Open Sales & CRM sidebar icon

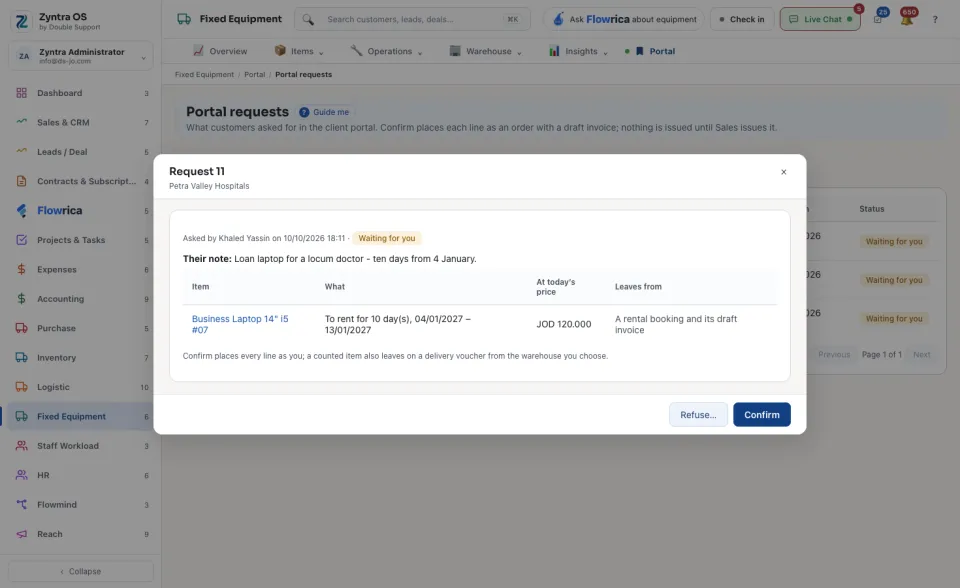(21, 122)
